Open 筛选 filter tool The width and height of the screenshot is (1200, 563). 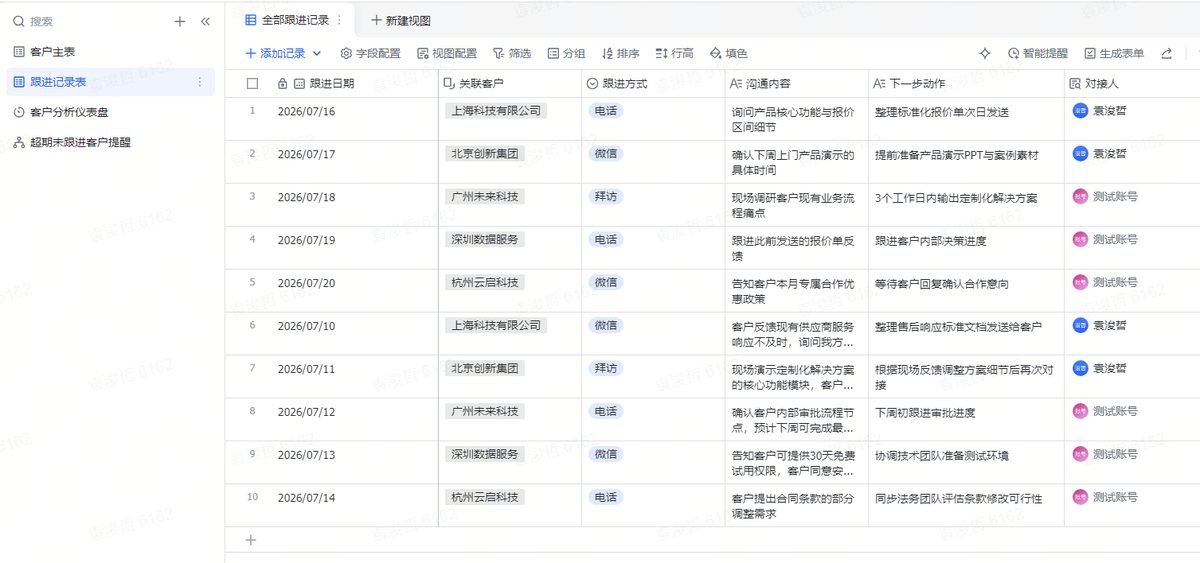[512, 54]
